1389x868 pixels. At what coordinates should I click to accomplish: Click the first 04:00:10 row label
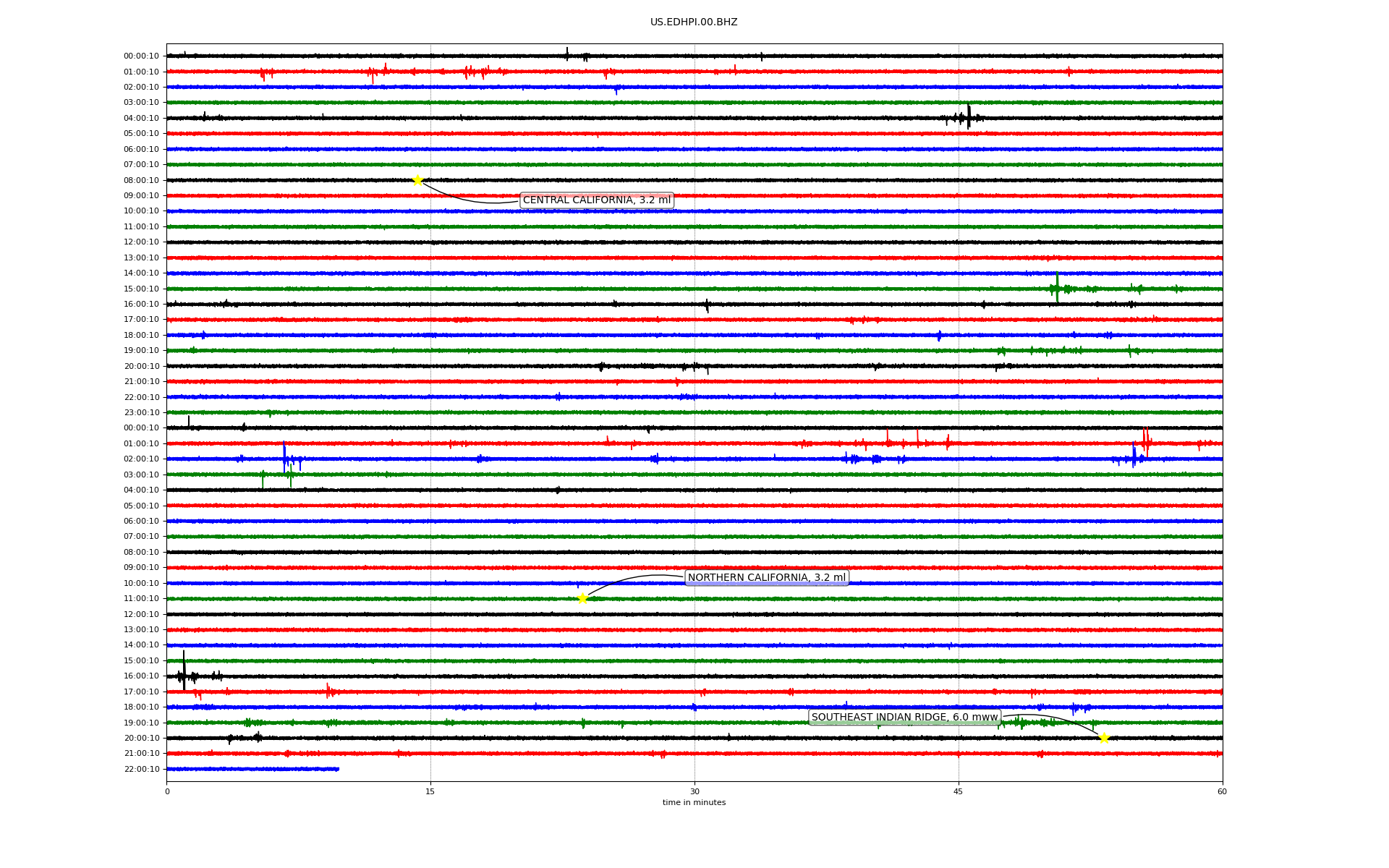(x=141, y=119)
